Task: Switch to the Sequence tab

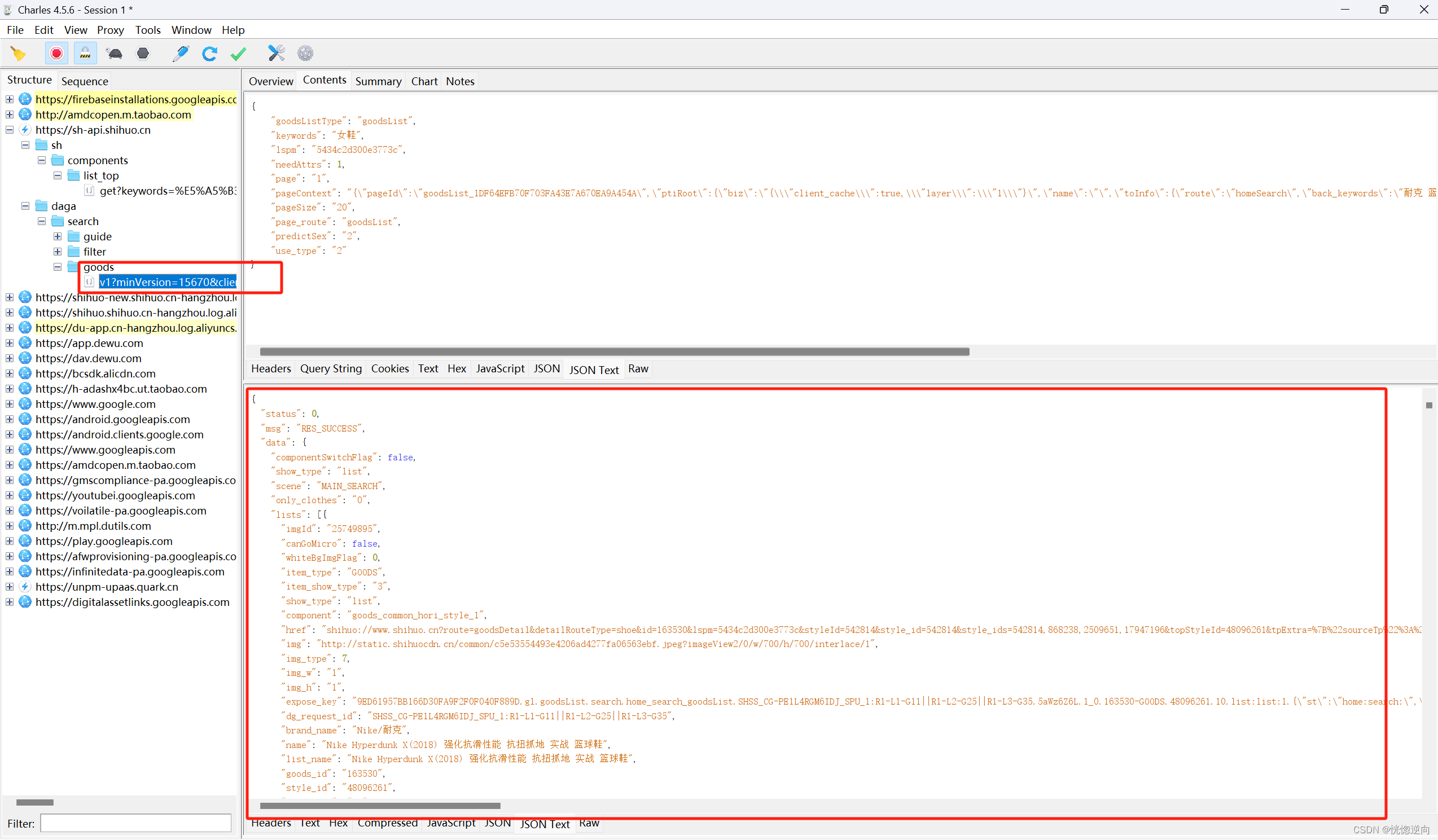Action: pos(85,81)
